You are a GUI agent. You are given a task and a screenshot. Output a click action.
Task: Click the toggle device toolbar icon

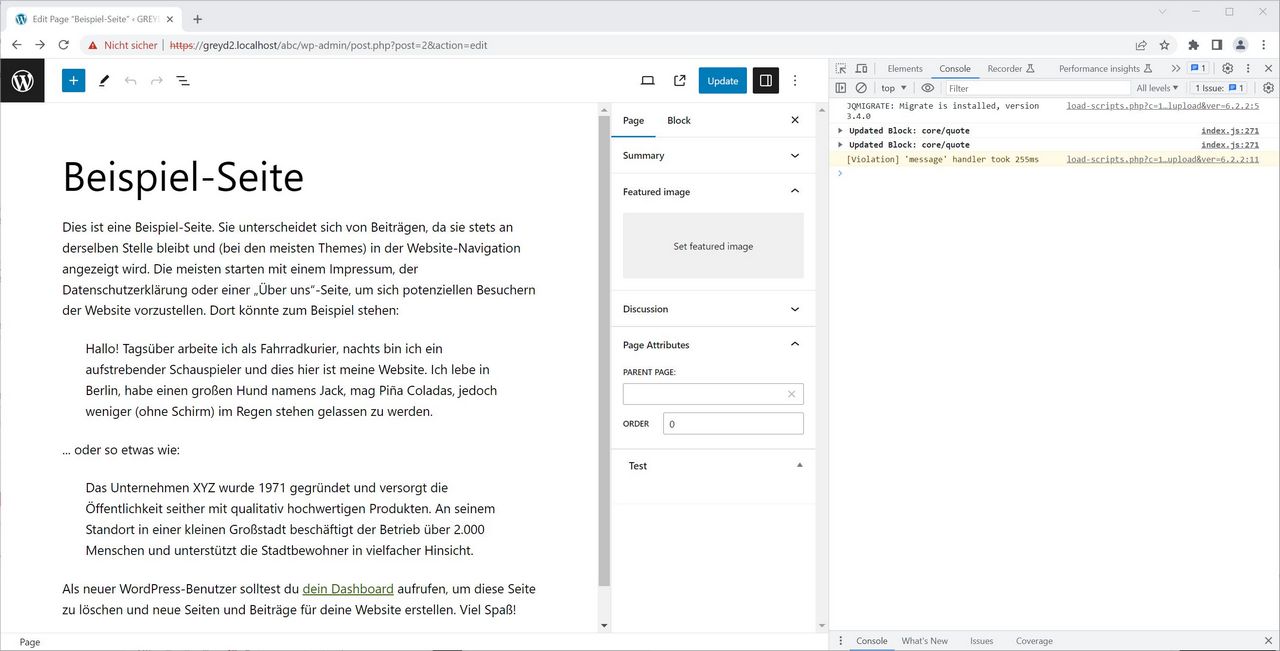click(861, 67)
